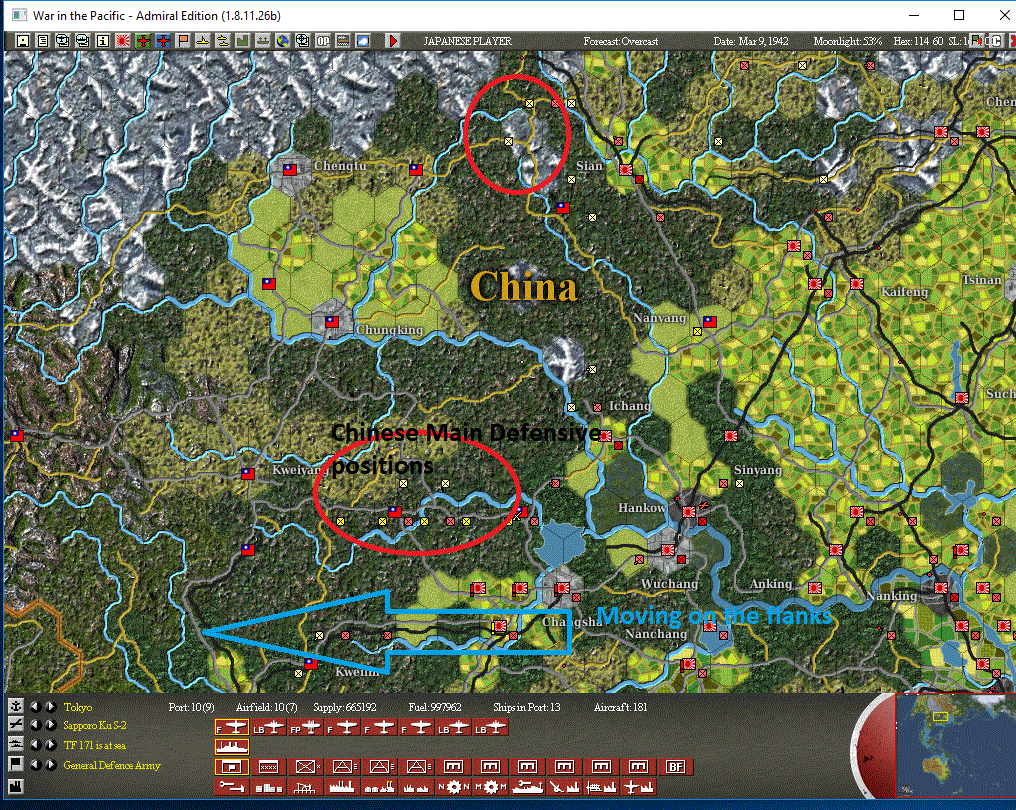Click the green industry graph toolbar icon

click(243, 41)
